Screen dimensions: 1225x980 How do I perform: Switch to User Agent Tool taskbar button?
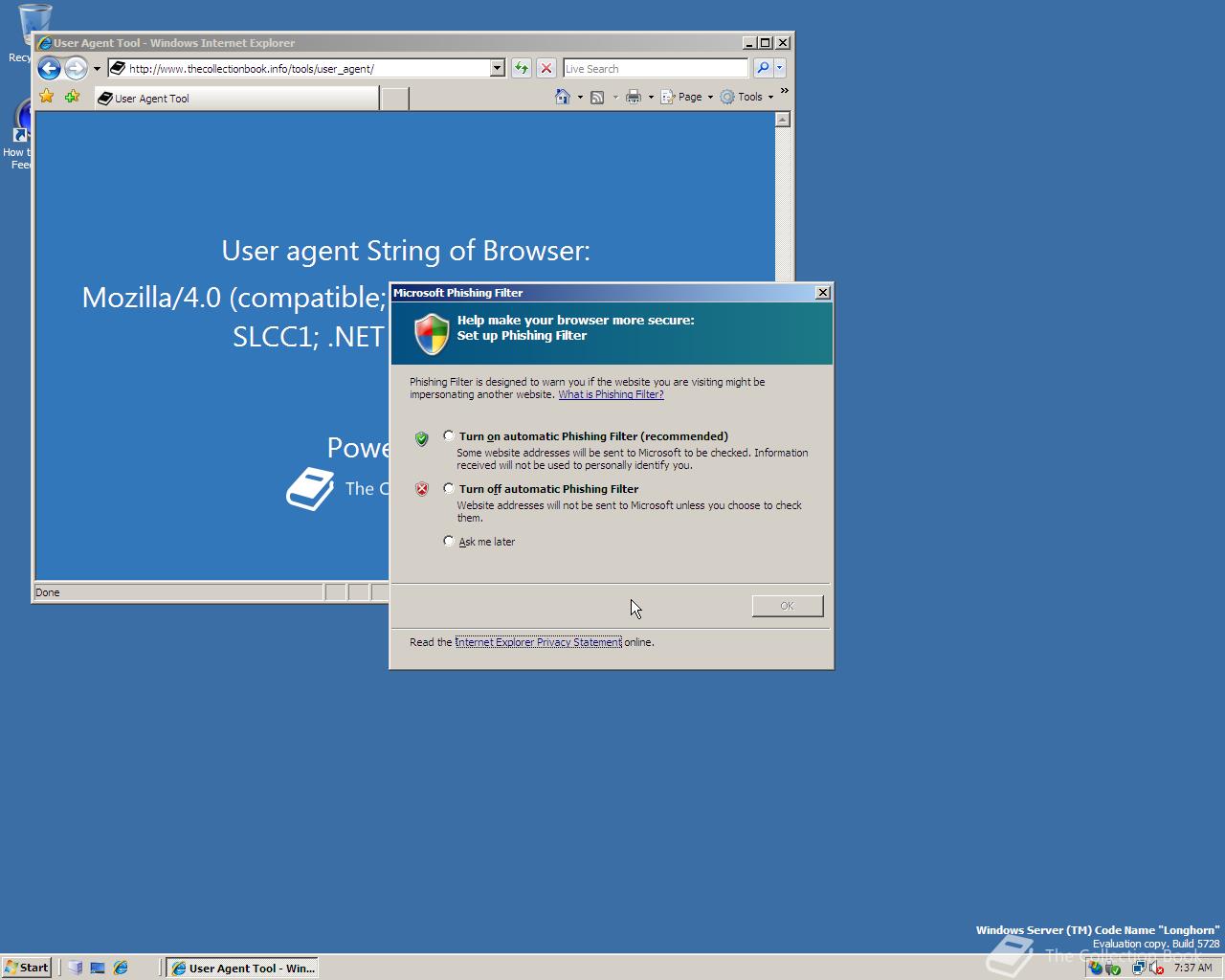click(x=242, y=968)
